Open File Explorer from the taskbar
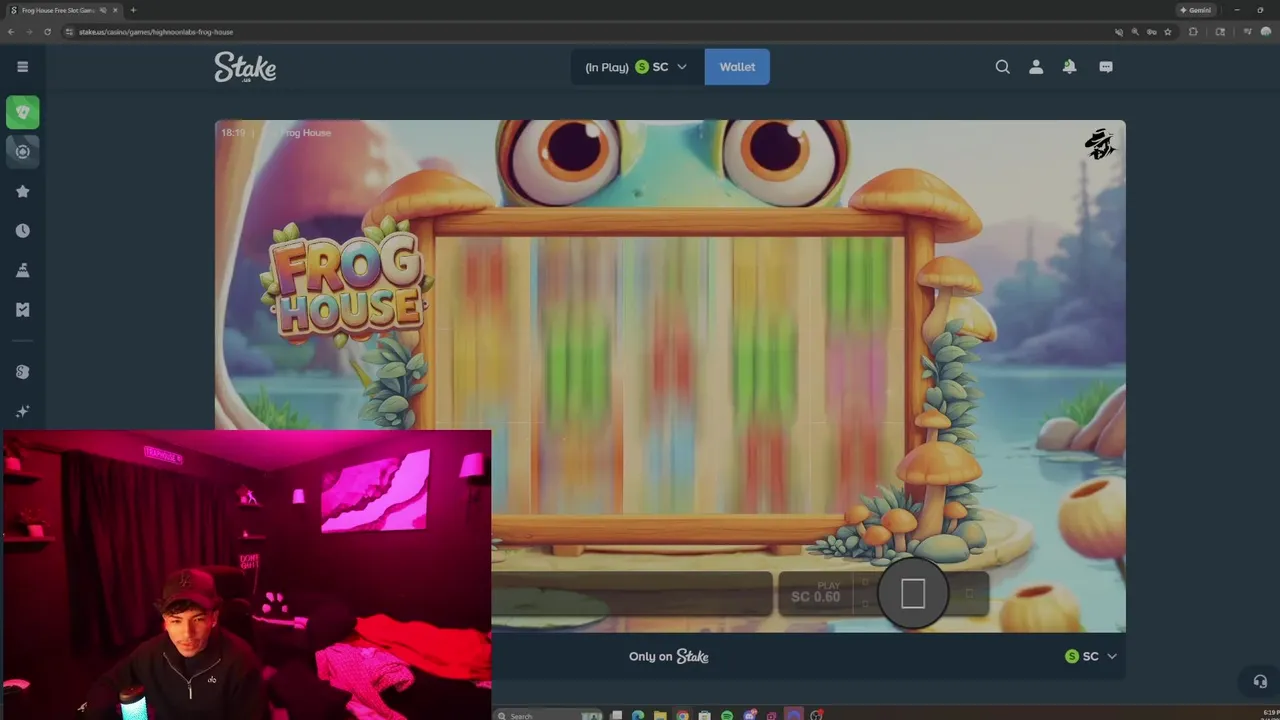The image size is (1280, 720). click(660, 715)
